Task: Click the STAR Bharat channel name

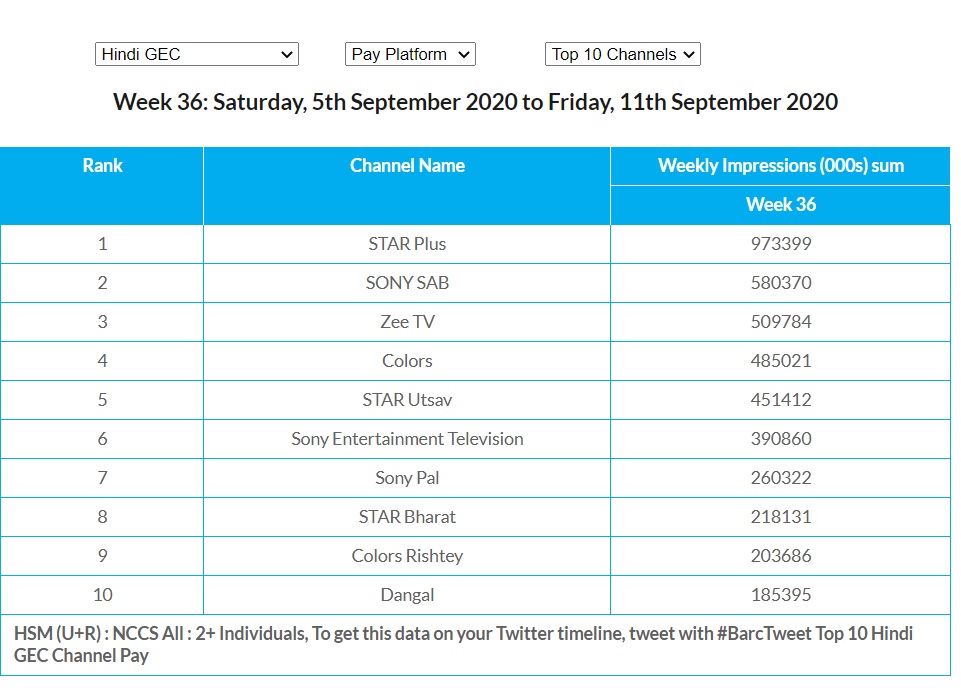Action: coord(407,517)
